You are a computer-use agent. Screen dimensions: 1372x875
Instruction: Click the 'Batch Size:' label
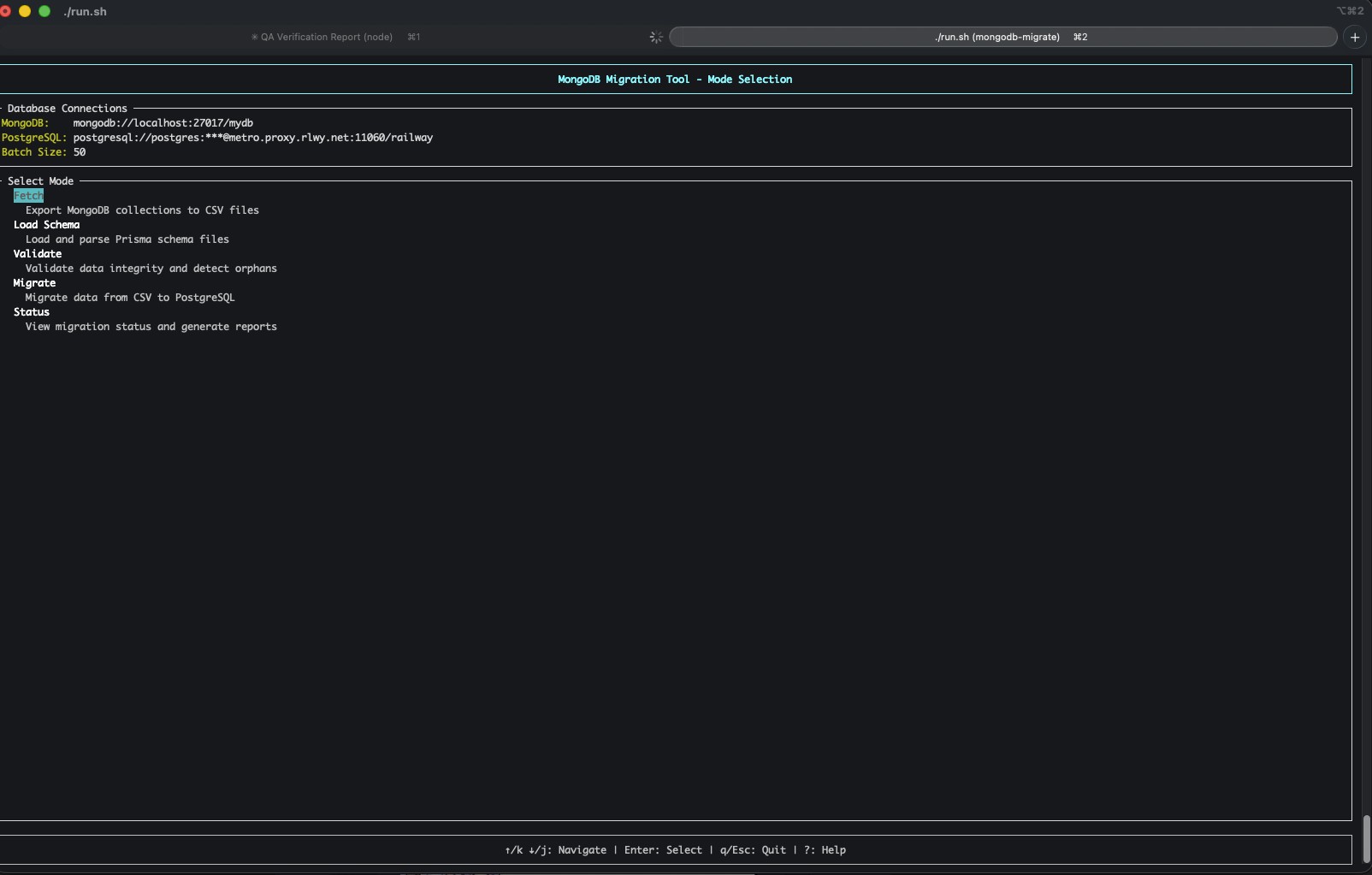34,152
